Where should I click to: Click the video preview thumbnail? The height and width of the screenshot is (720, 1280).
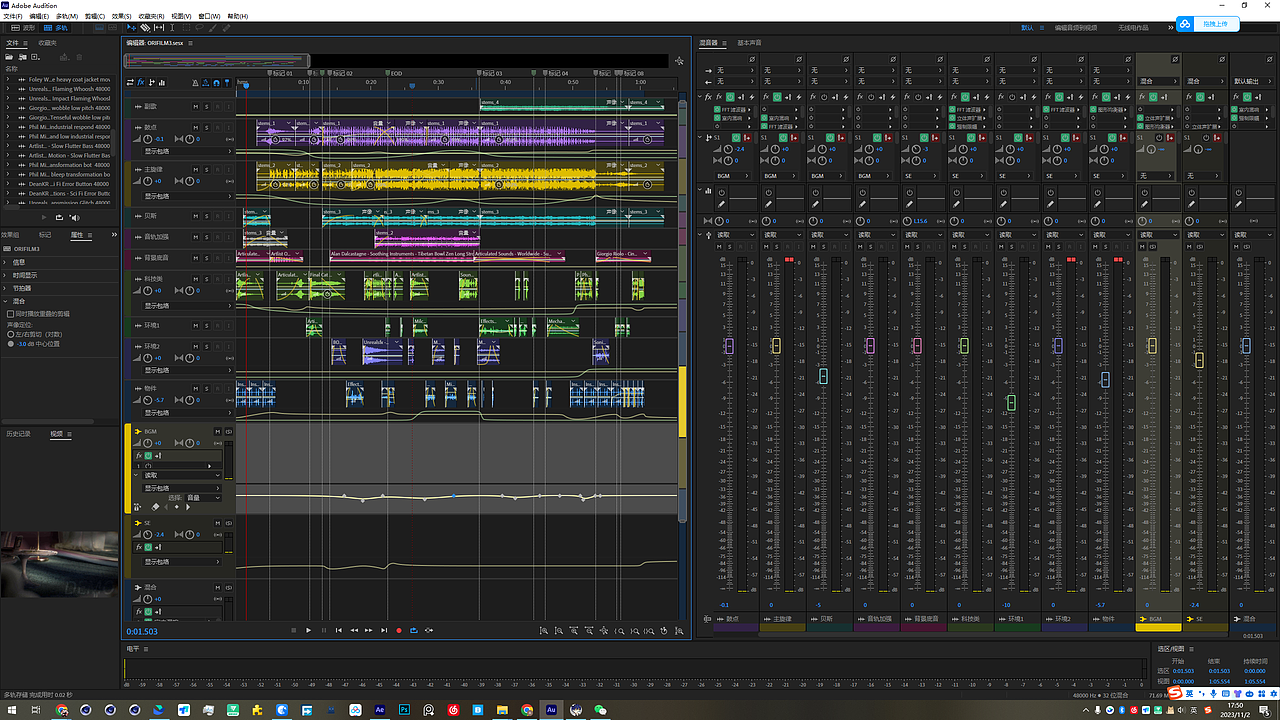coord(59,564)
